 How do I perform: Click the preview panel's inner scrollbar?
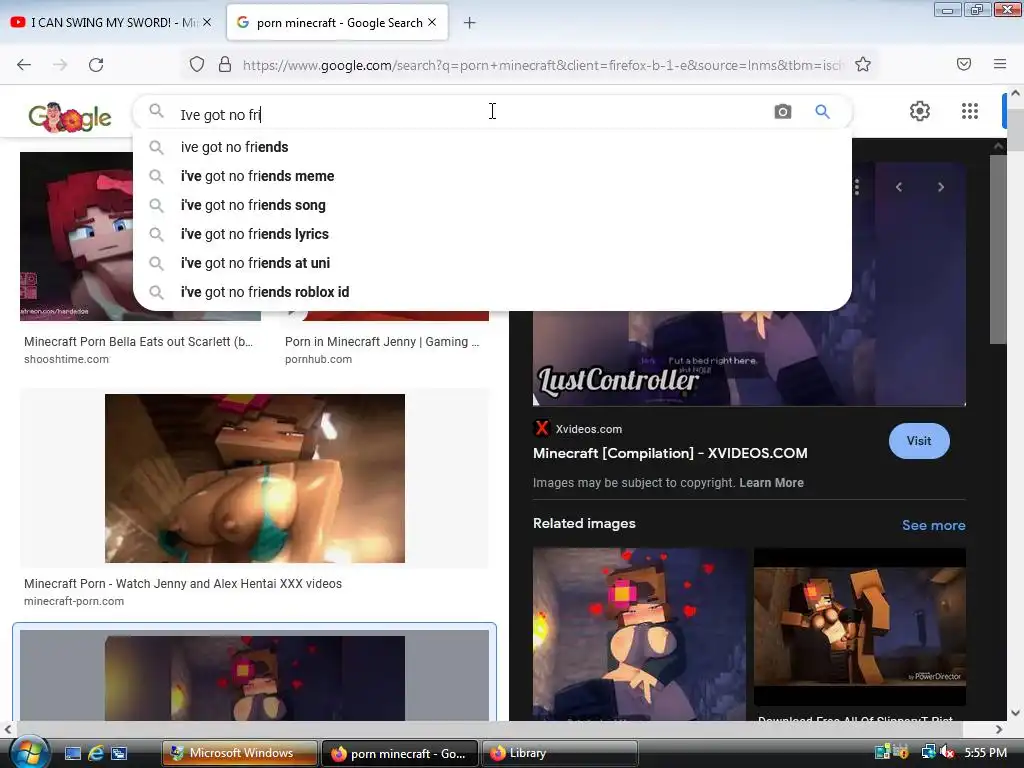click(x=997, y=248)
